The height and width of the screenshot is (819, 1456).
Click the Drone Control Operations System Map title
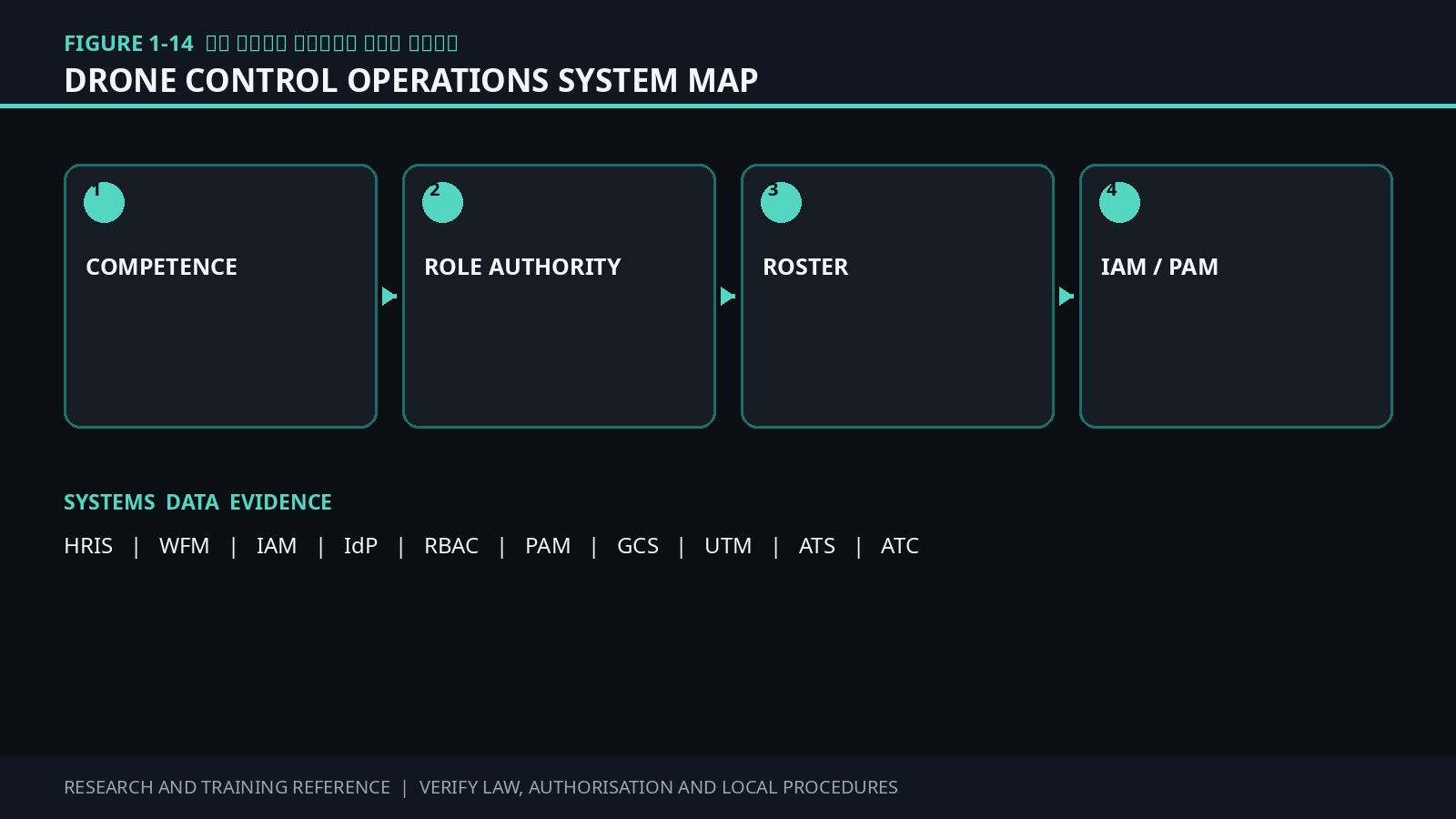(410, 80)
